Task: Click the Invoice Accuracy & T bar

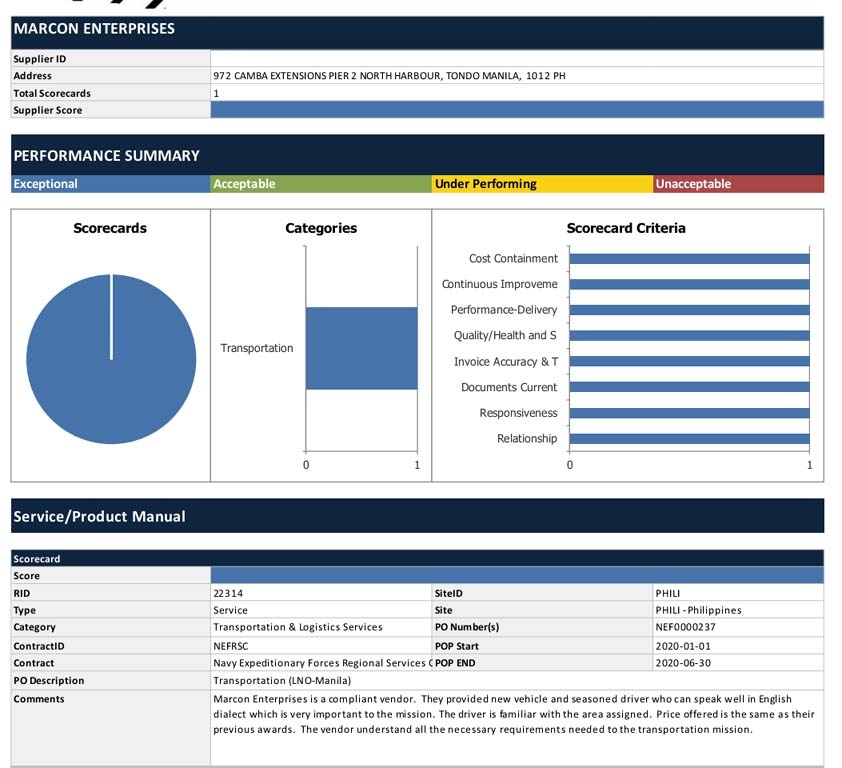Action: pos(689,361)
